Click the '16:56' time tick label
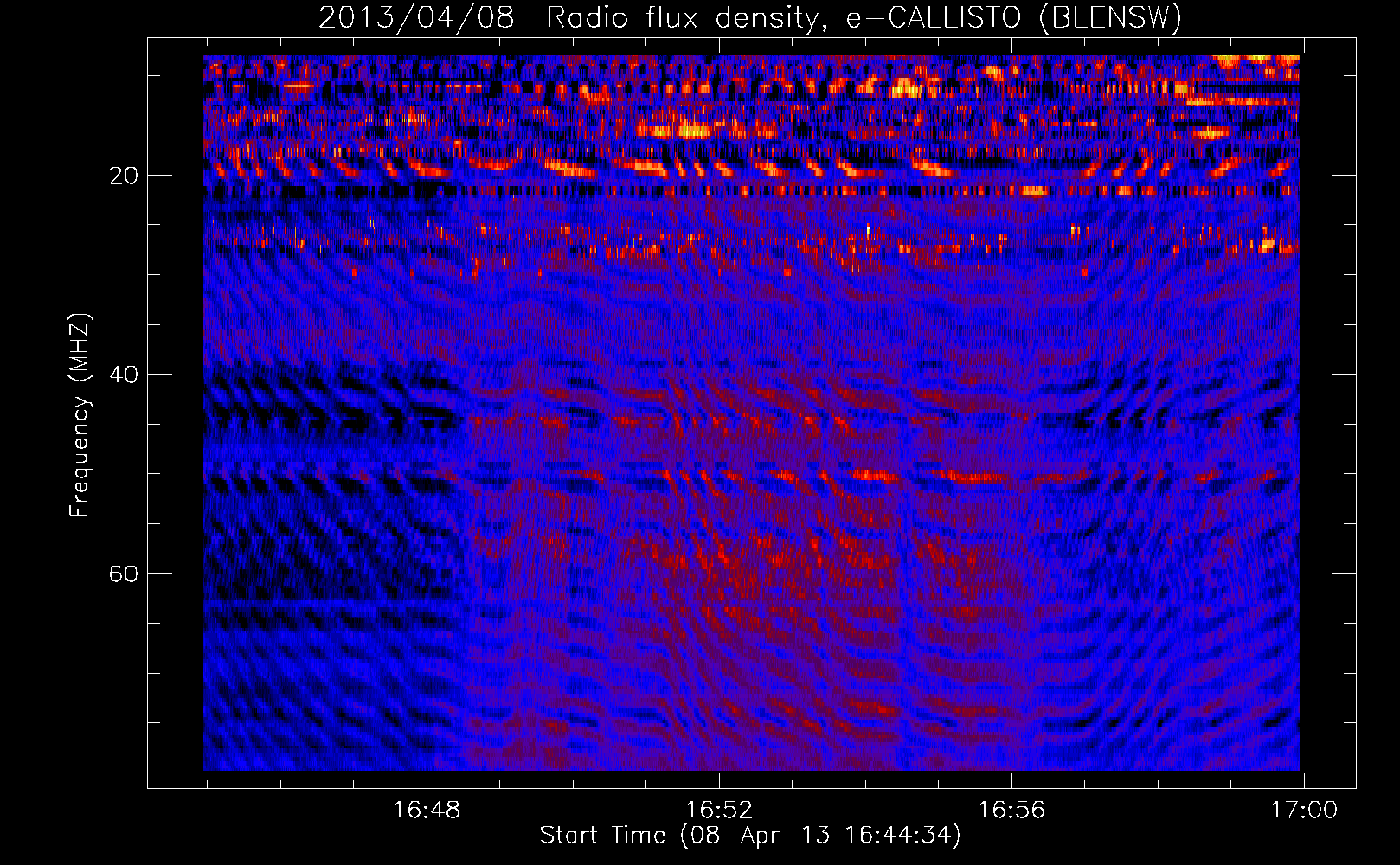The image size is (1400, 865). pos(1011,811)
